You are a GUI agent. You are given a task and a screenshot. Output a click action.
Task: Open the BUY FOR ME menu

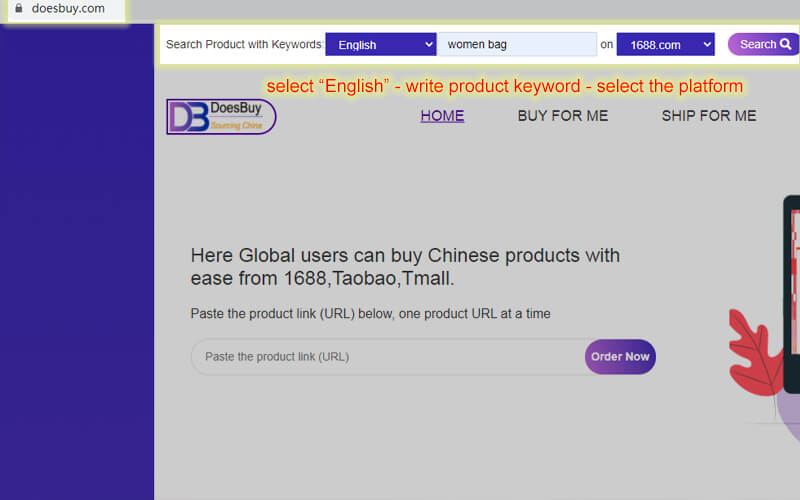(563, 116)
